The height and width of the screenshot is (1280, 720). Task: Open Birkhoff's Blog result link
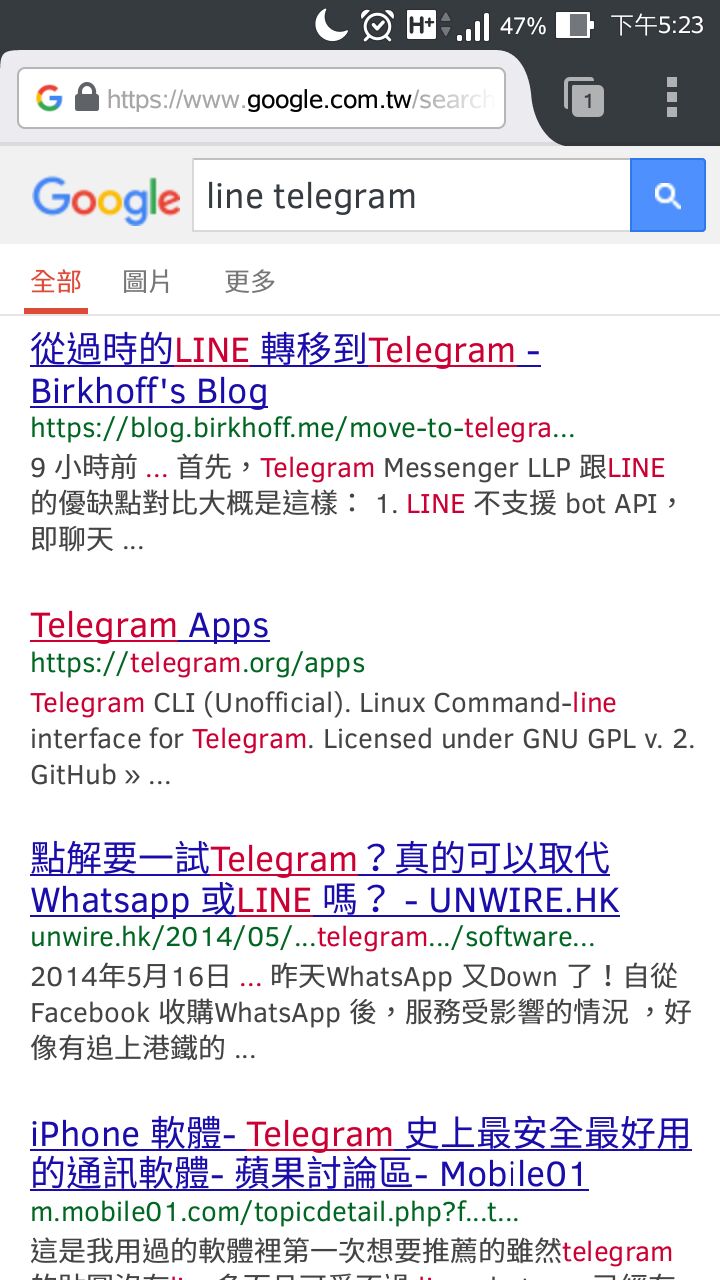coord(286,370)
